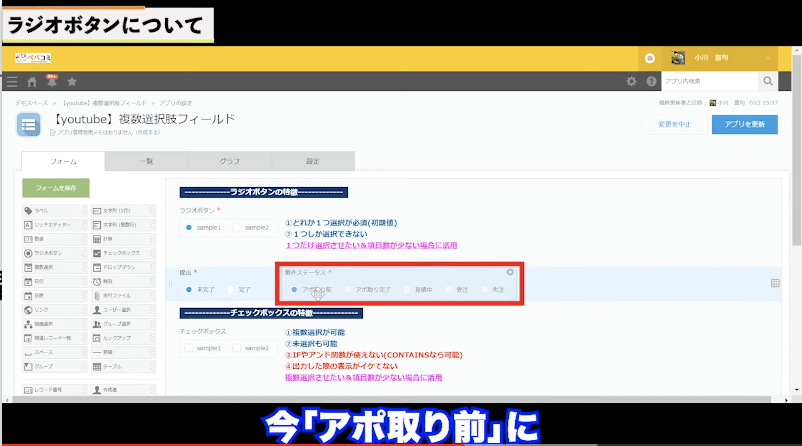Switch to the グラフ tab
The height and width of the screenshot is (446, 802).
(229, 161)
